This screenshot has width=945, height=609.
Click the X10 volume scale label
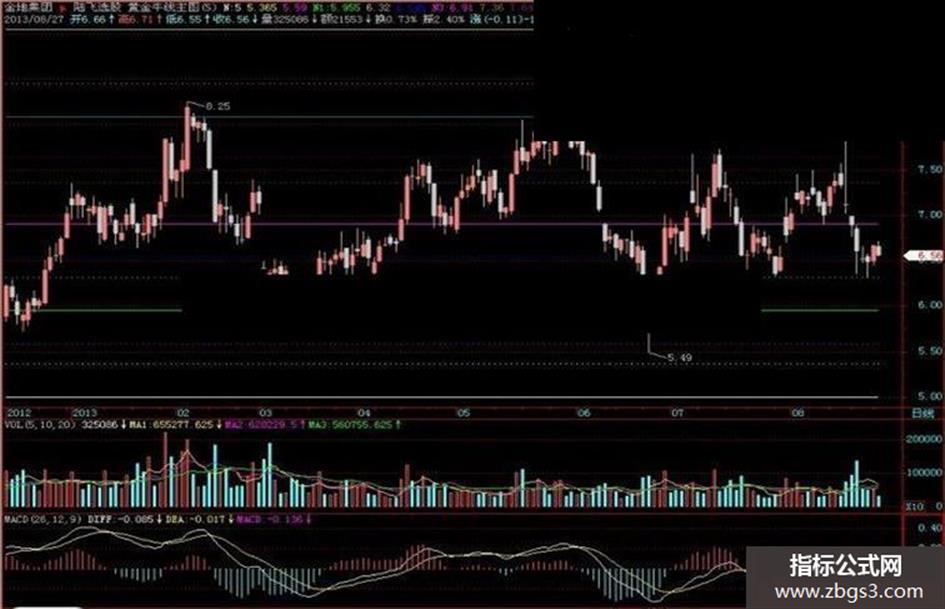[x=914, y=506]
